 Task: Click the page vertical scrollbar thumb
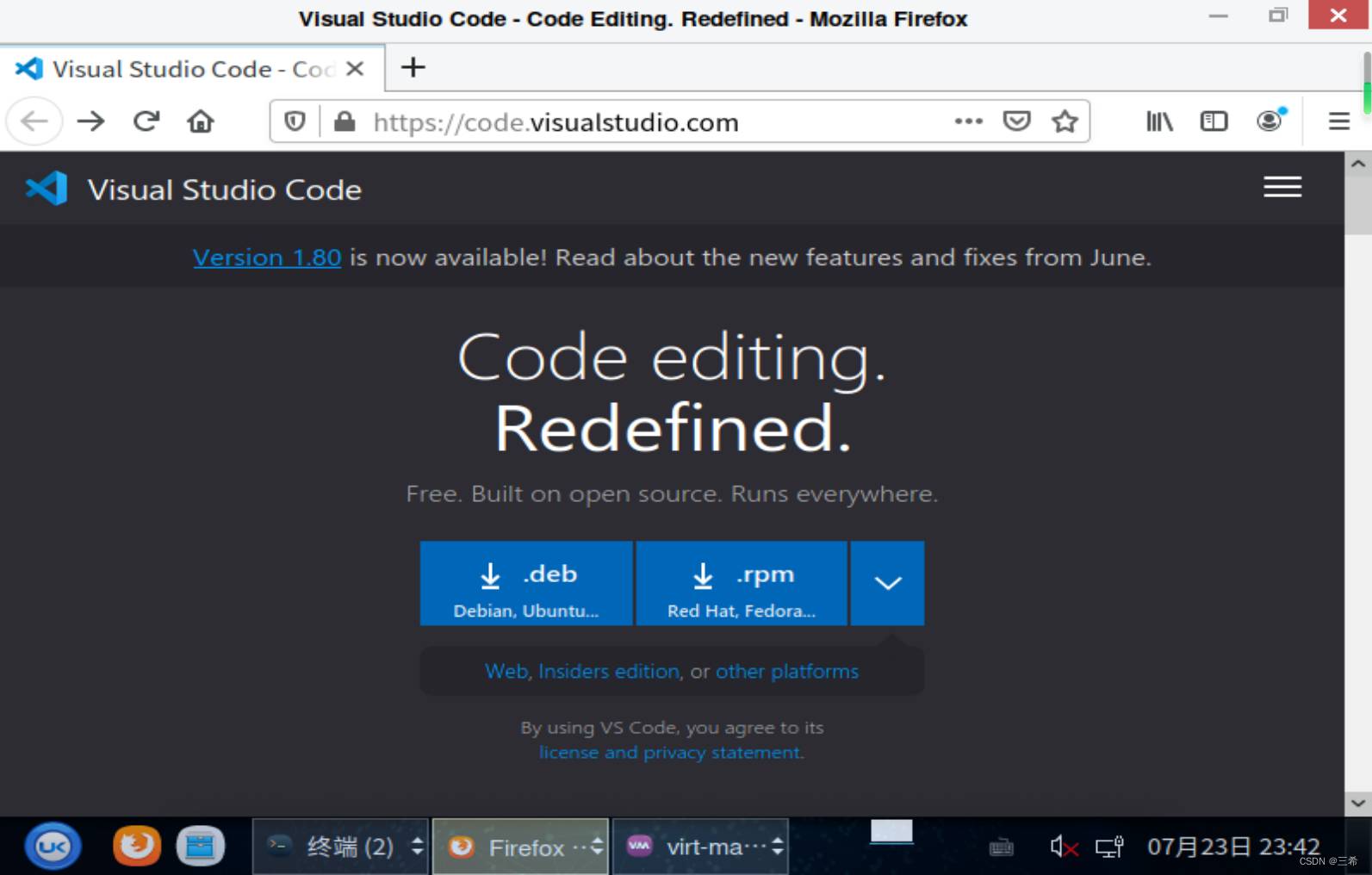[1358, 204]
